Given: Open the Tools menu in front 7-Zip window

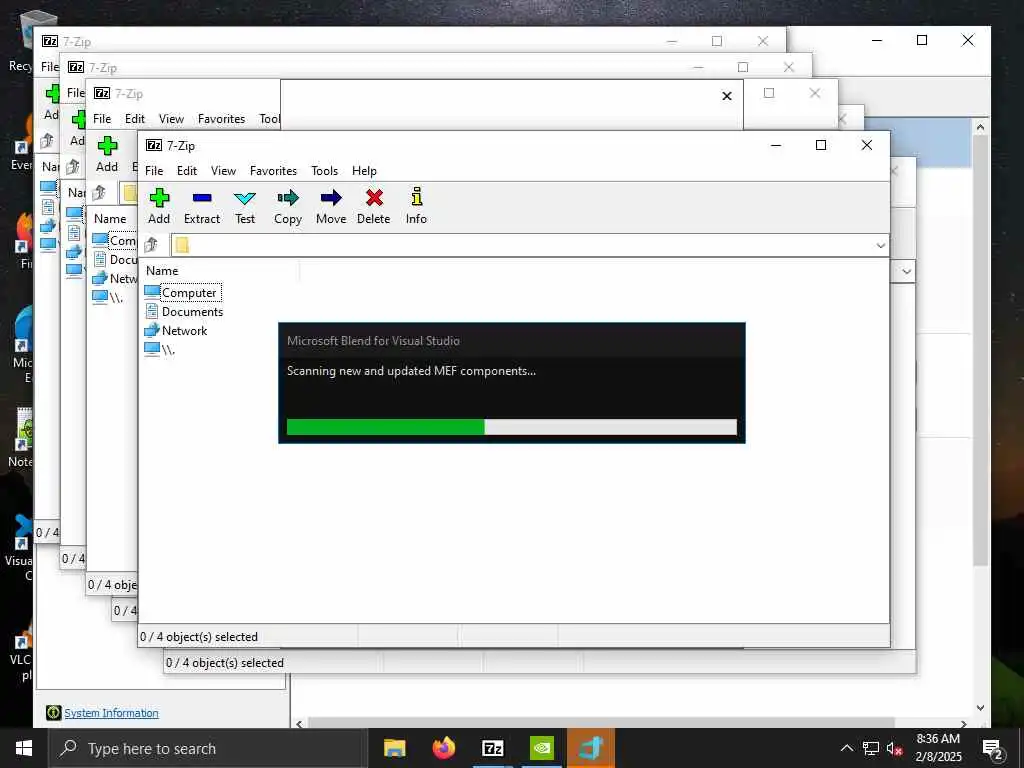Looking at the screenshot, I should point(325,170).
